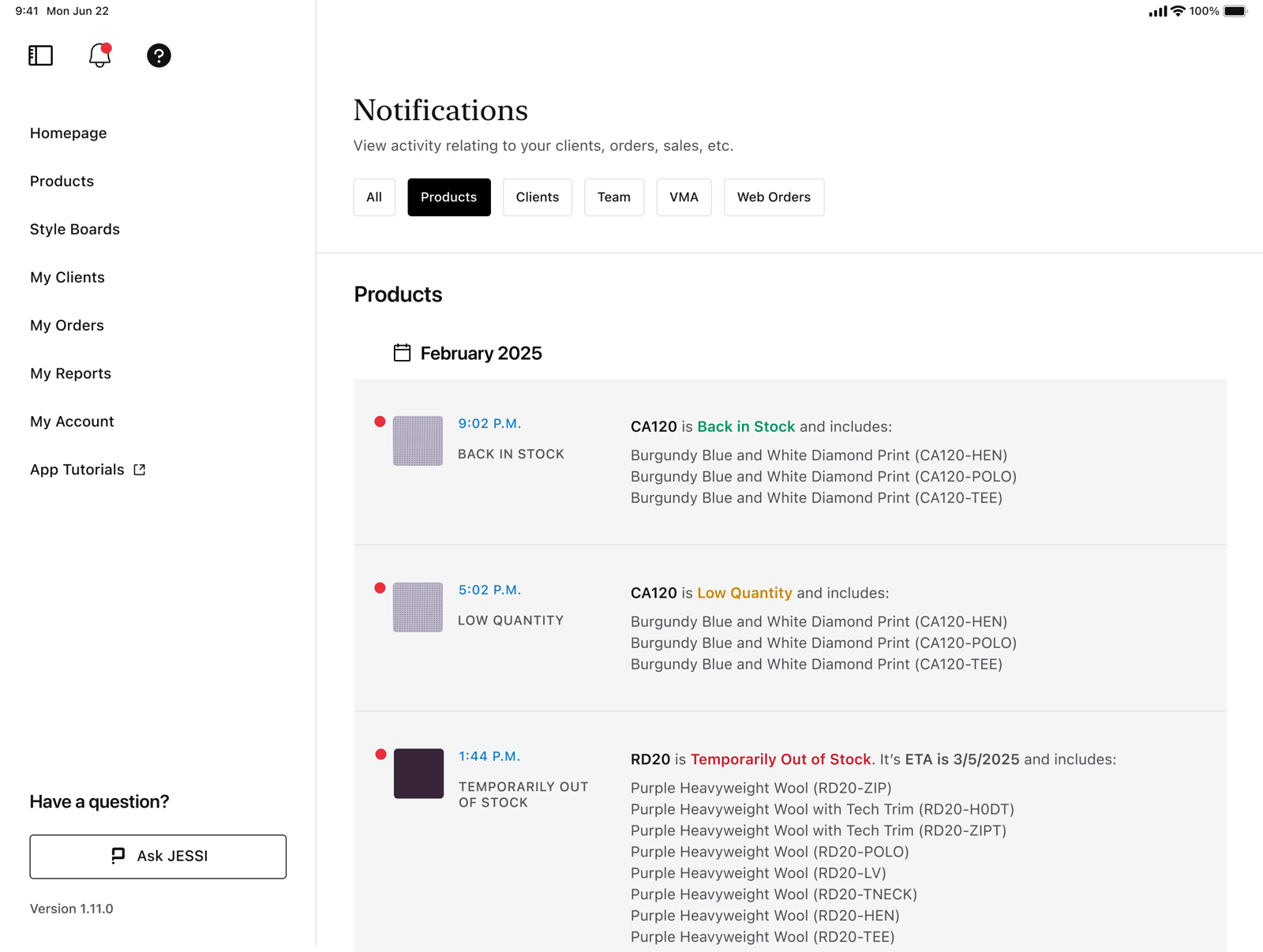Go to Homepage in the sidebar
This screenshot has width=1263, height=952.
[x=69, y=133]
